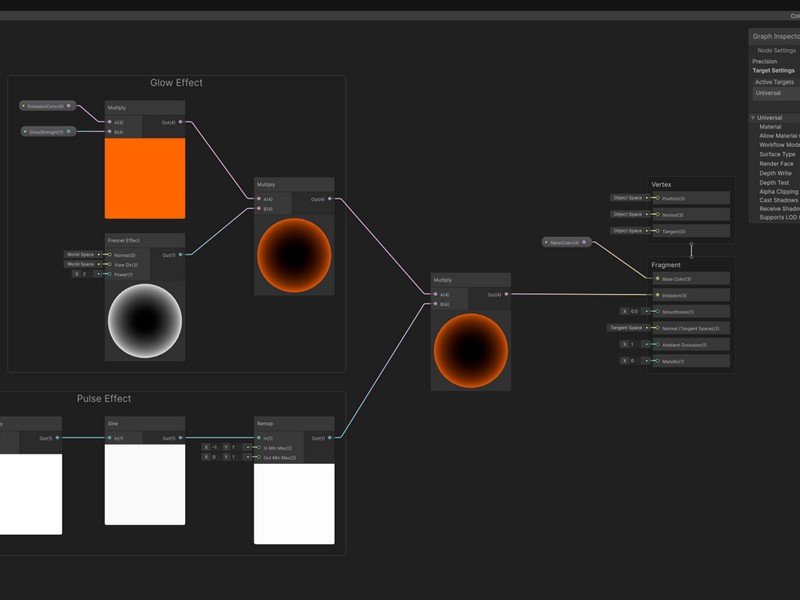Viewport: 800px width, 600px height.
Task: Open Tangent Space dropdown for Fragment Normal
Action: (x=628, y=328)
